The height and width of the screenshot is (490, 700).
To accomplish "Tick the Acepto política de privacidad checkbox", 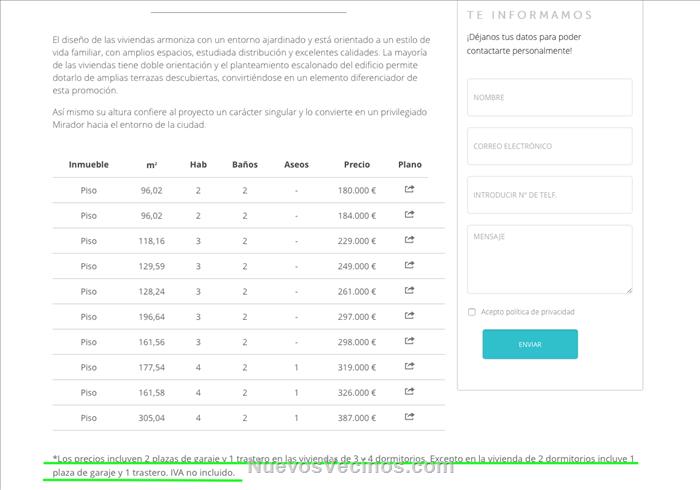I will [472, 312].
